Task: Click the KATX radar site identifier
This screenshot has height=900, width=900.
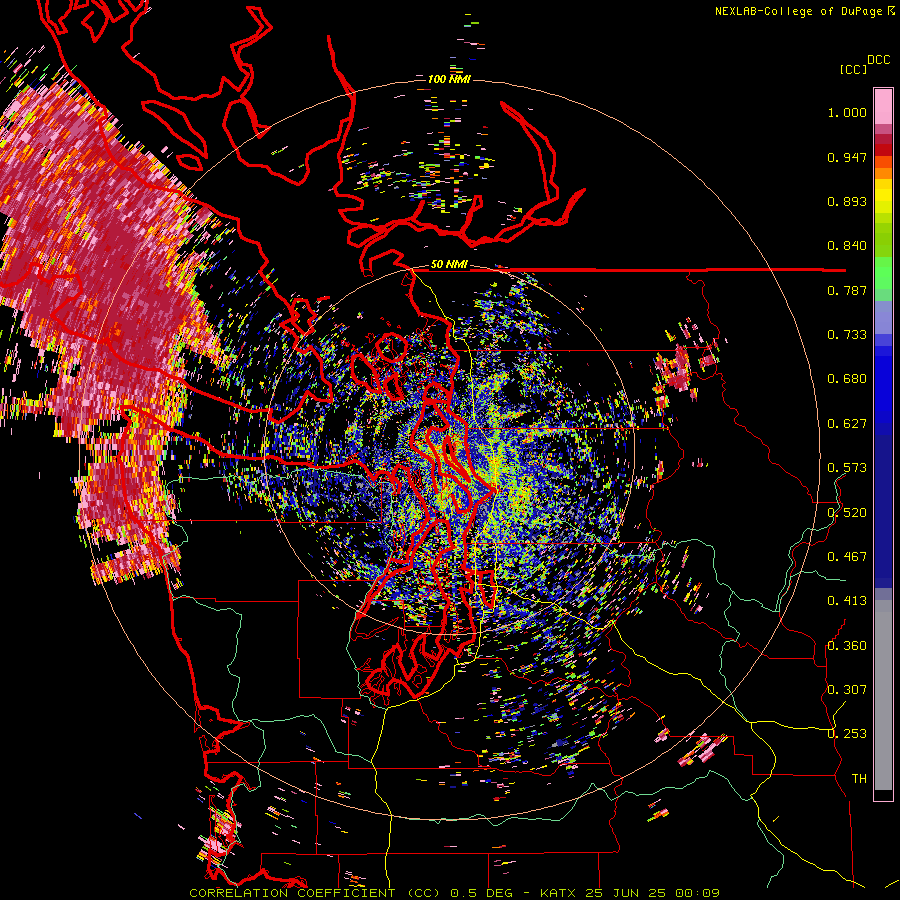Action: tap(557, 893)
